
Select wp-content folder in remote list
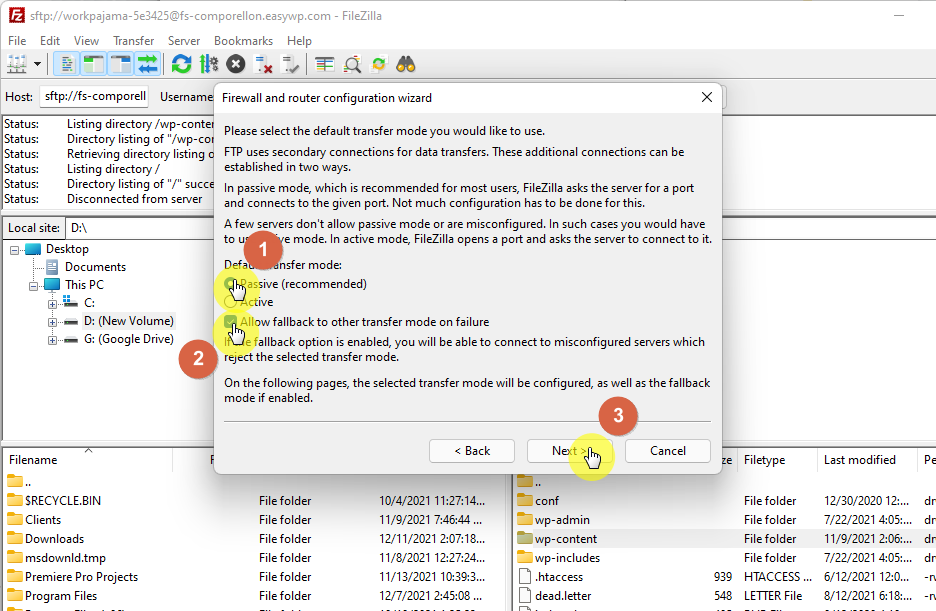tap(565, 539)
